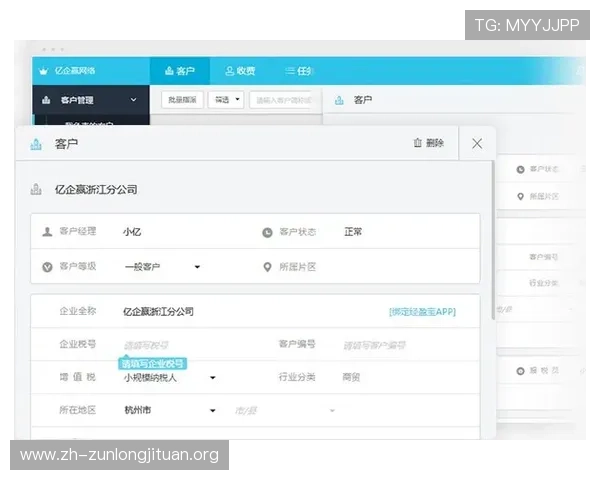600x480 pixels.
Task: Open the 客户 tab in top navigation
Action: click(x=179, y=71)
